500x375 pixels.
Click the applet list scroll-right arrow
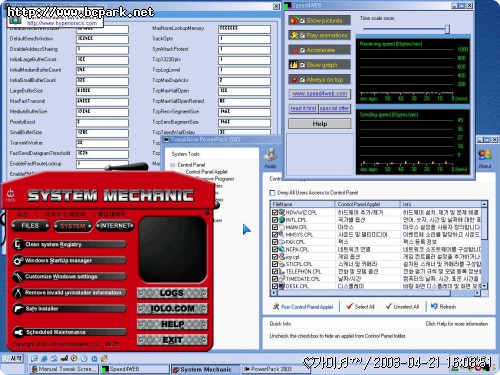[477, 293]
